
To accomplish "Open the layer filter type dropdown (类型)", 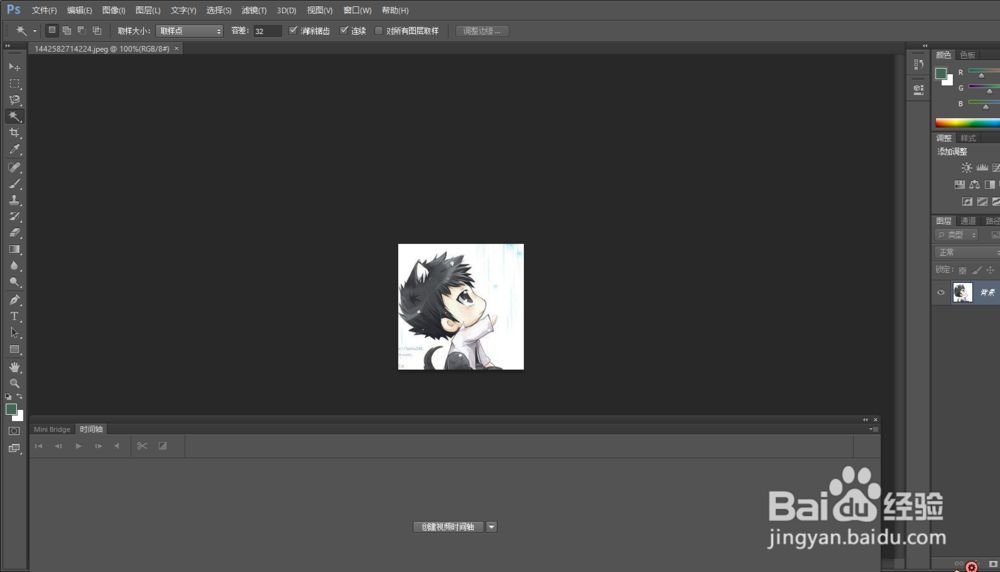I will [956, 235].
